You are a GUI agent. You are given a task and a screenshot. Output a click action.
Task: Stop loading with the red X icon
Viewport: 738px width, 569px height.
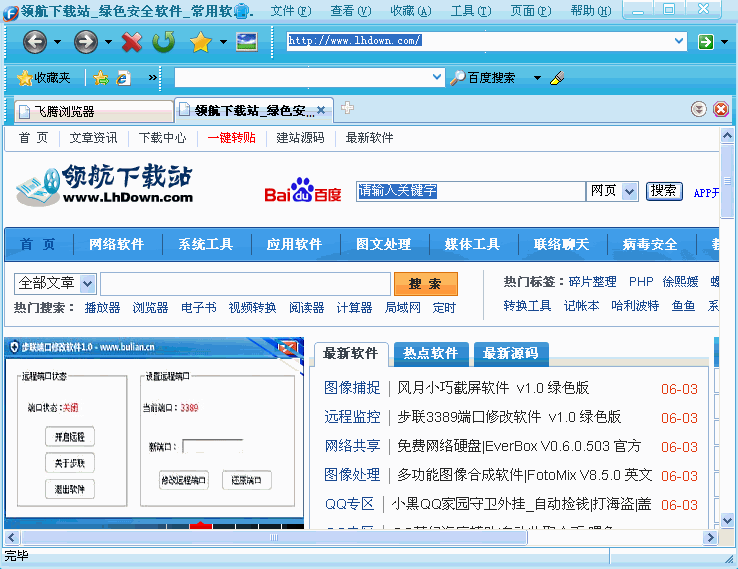point(132,42)
